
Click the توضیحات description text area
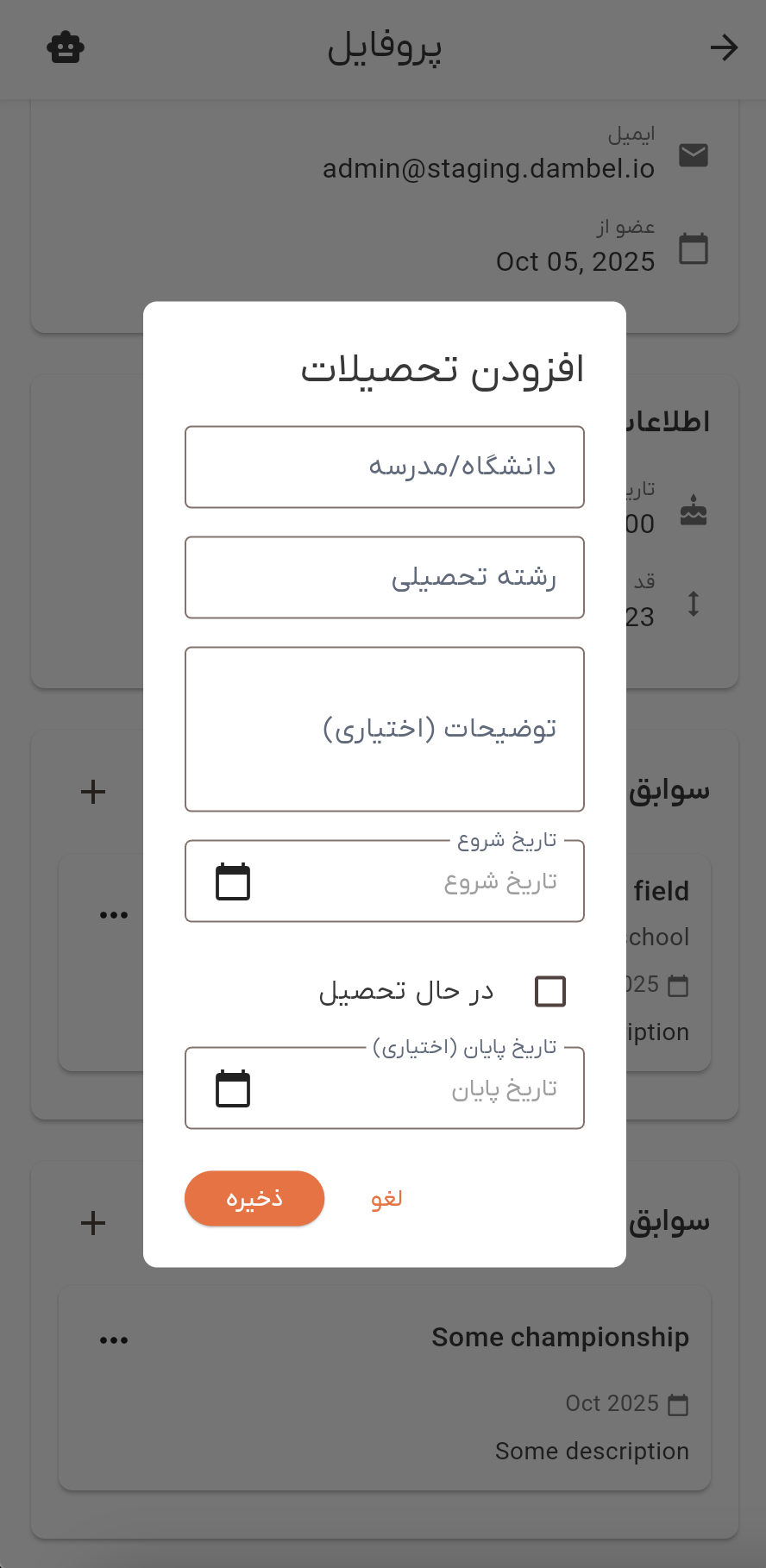[385, 729]
